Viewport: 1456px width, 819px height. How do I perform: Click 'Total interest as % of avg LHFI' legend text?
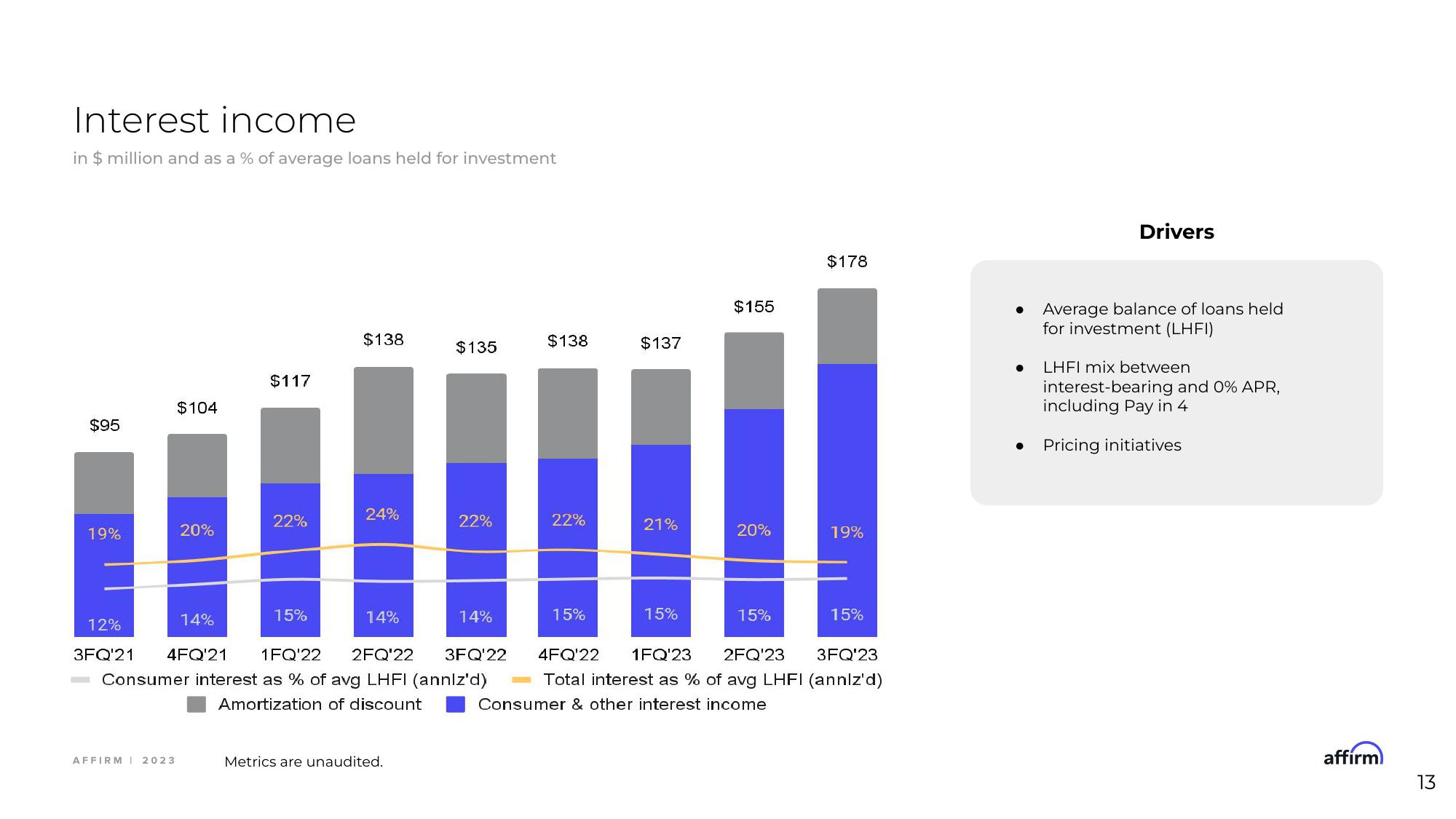tap(713, 680)
